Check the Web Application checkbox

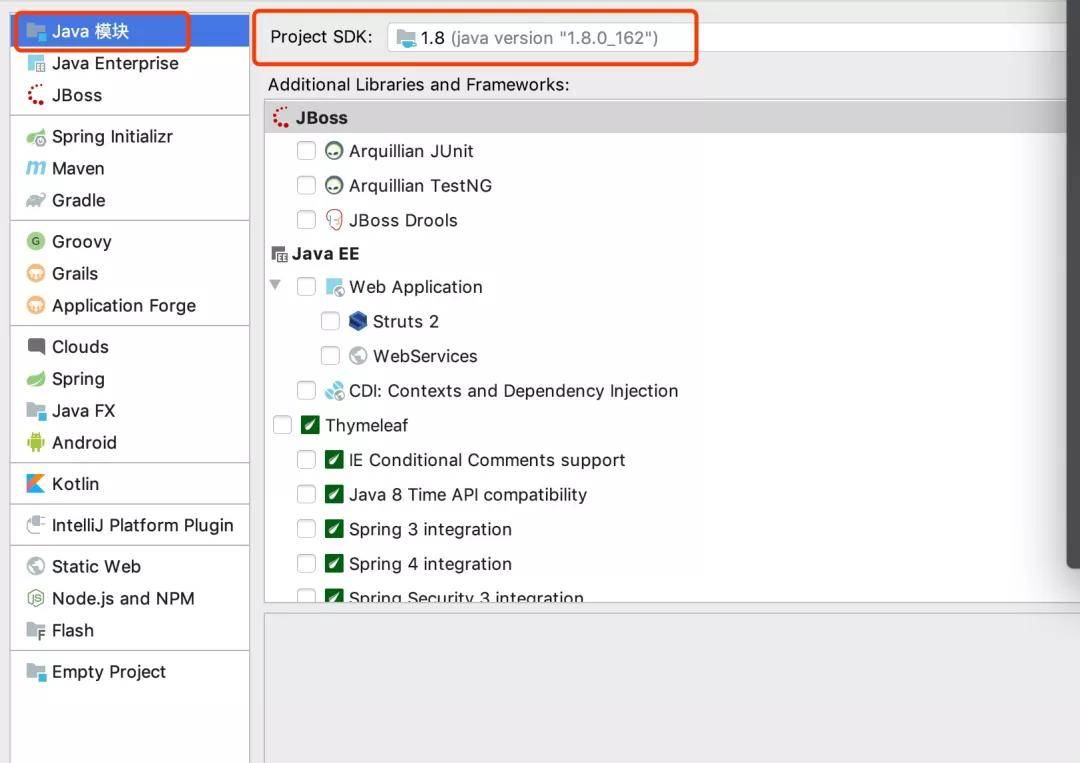(306, 286)
